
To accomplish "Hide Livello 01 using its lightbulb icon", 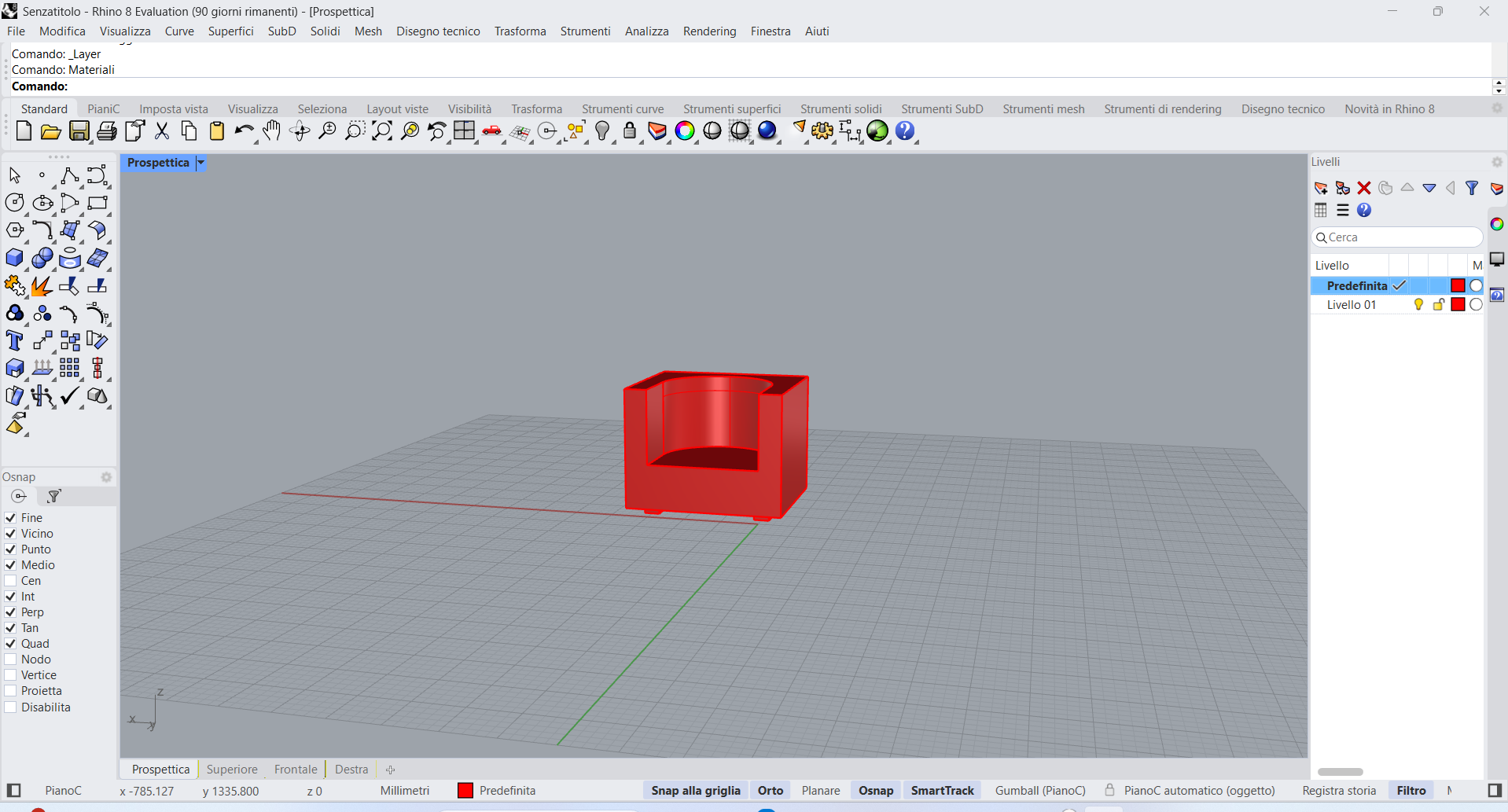I will tap(1418, 305).
